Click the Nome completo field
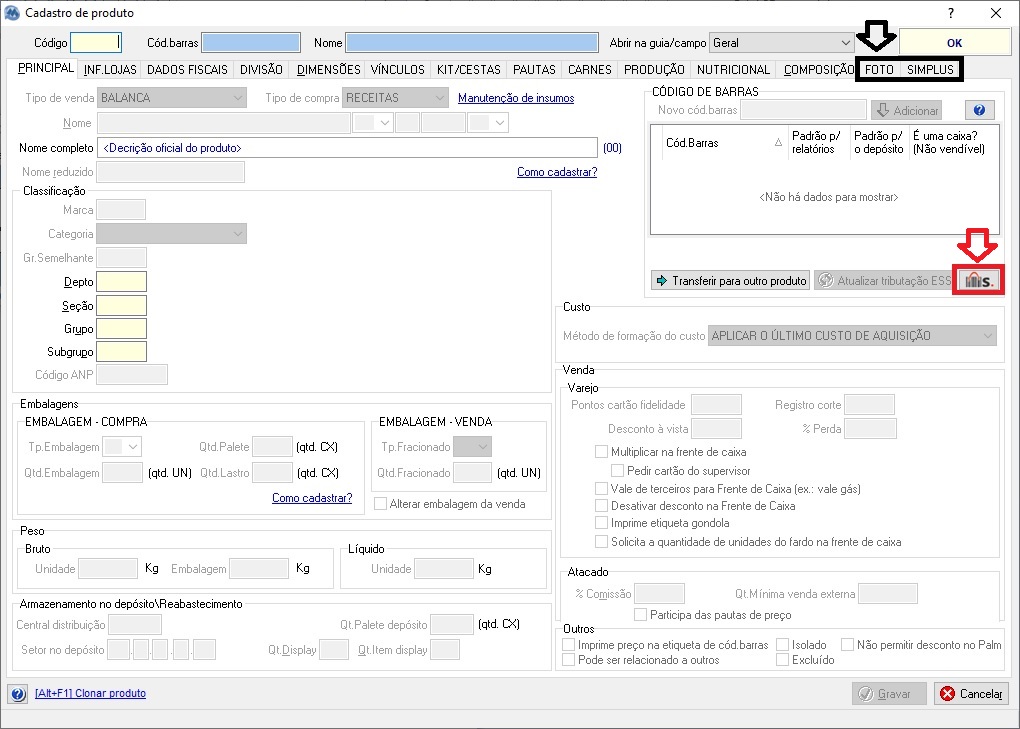The width and height of the screenshot is (1020, 729). point(347,148)
